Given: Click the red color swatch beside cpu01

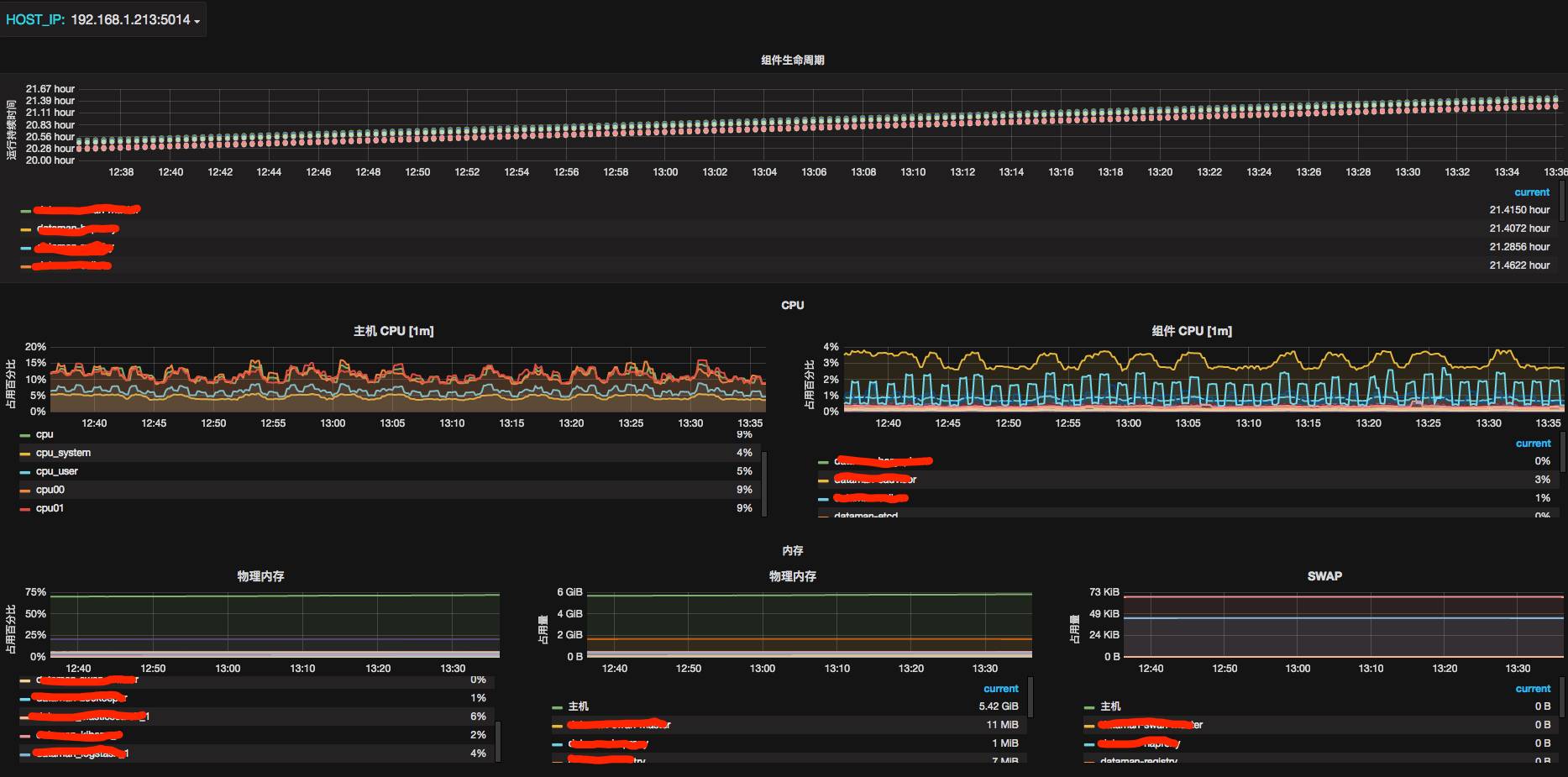Looking at the screenshot, I should tap(25, 509).
